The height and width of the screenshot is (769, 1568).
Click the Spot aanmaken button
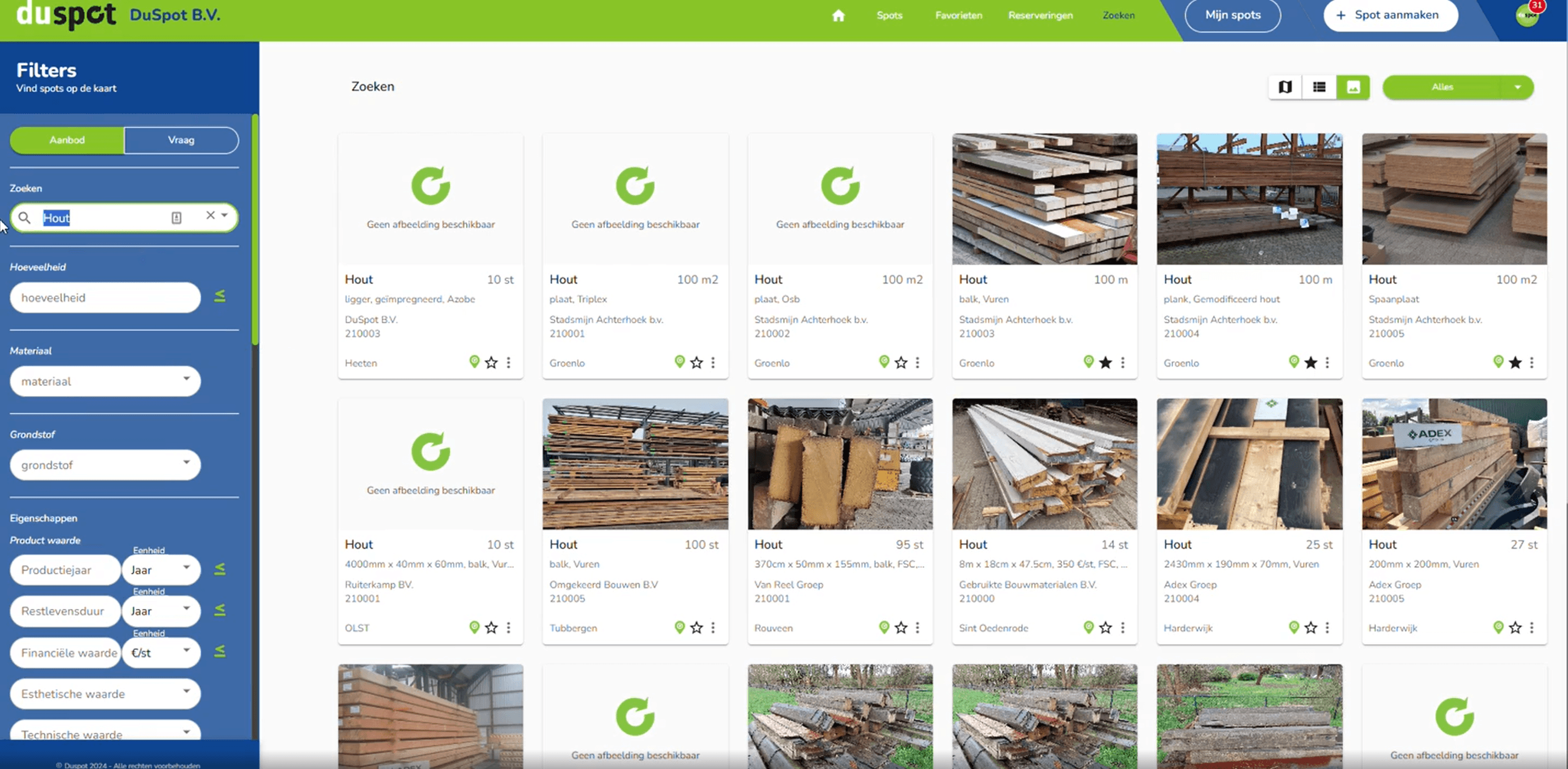click(1390, 15)
